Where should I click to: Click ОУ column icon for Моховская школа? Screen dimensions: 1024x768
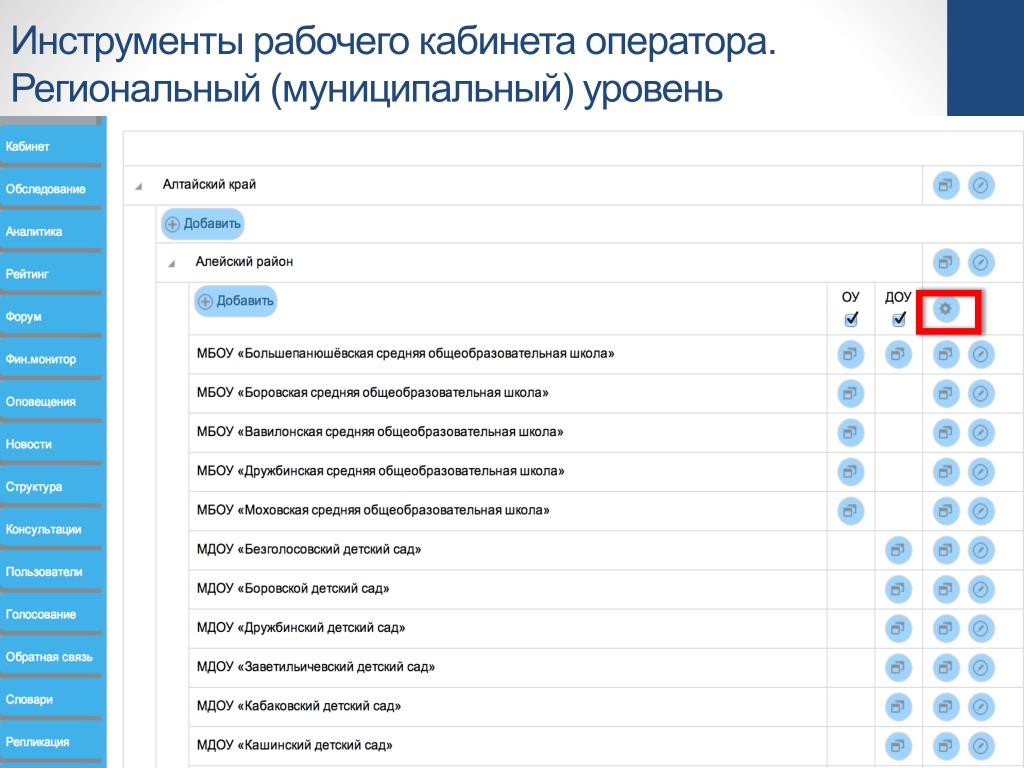(850, 511)
